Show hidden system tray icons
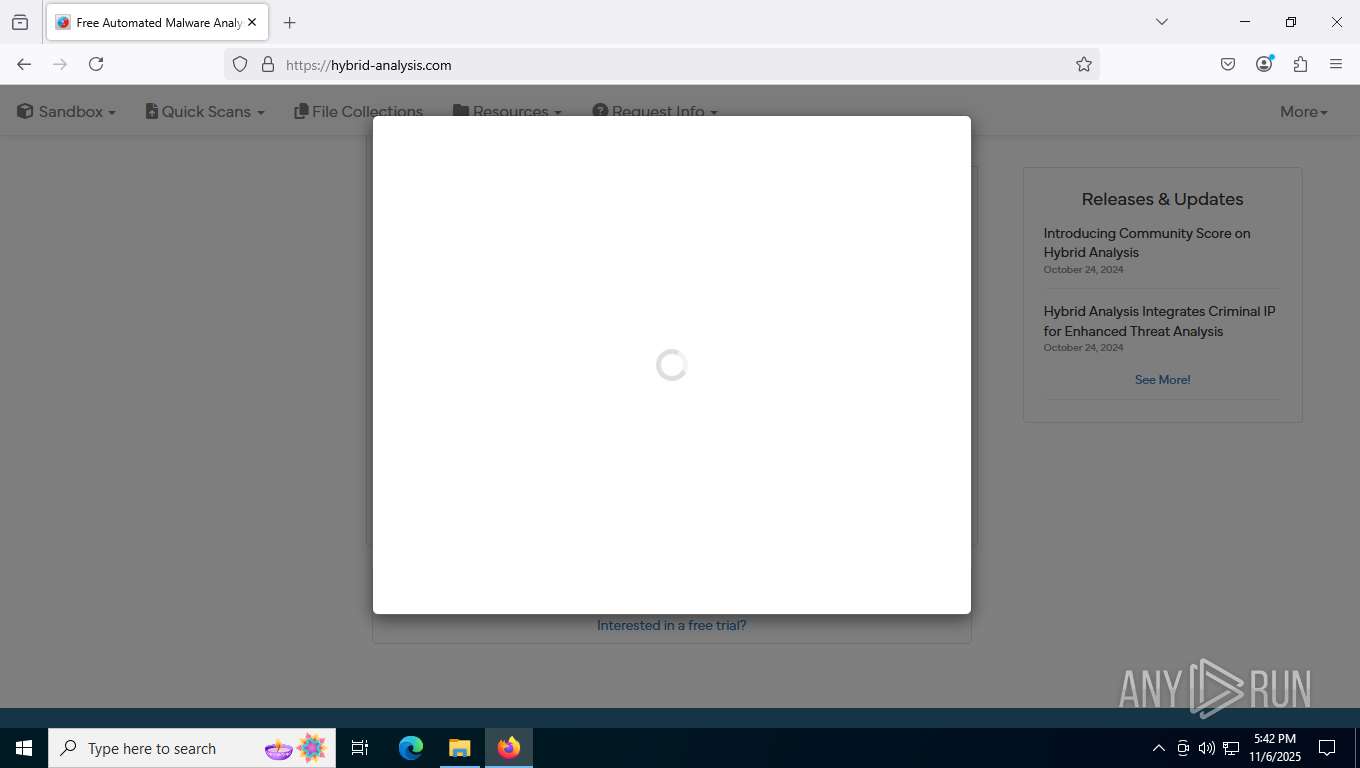Image resolution: width=1360 pixels, height=768 pixels. pos(1158,748)
